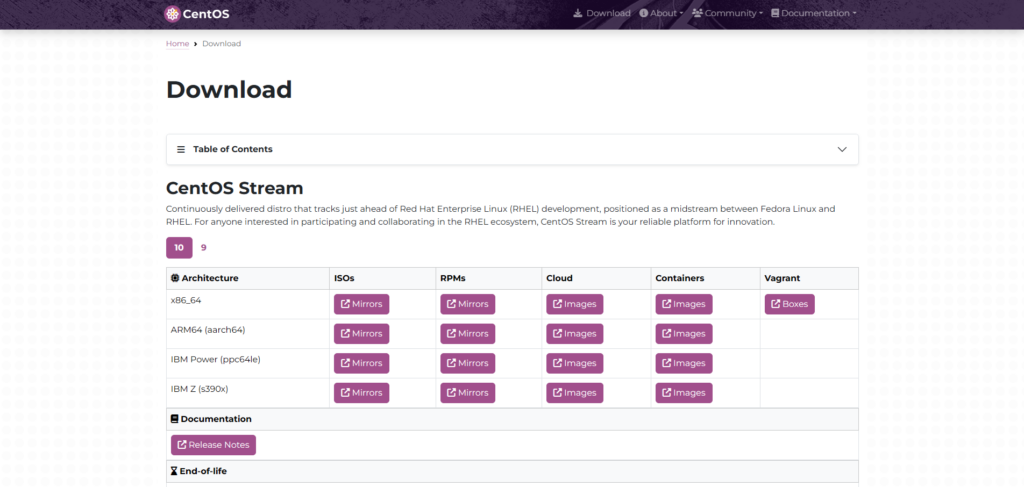Click the Architecture column header
The width and height of the screenshot is (1024, 487).
click(x=248, y=278)
